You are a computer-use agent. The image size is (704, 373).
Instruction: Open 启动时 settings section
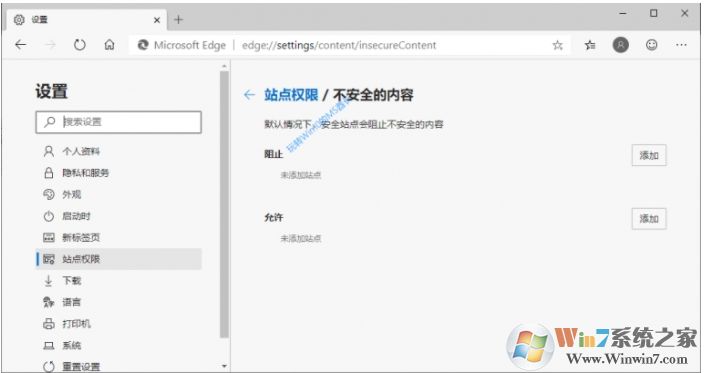[119, 216]
